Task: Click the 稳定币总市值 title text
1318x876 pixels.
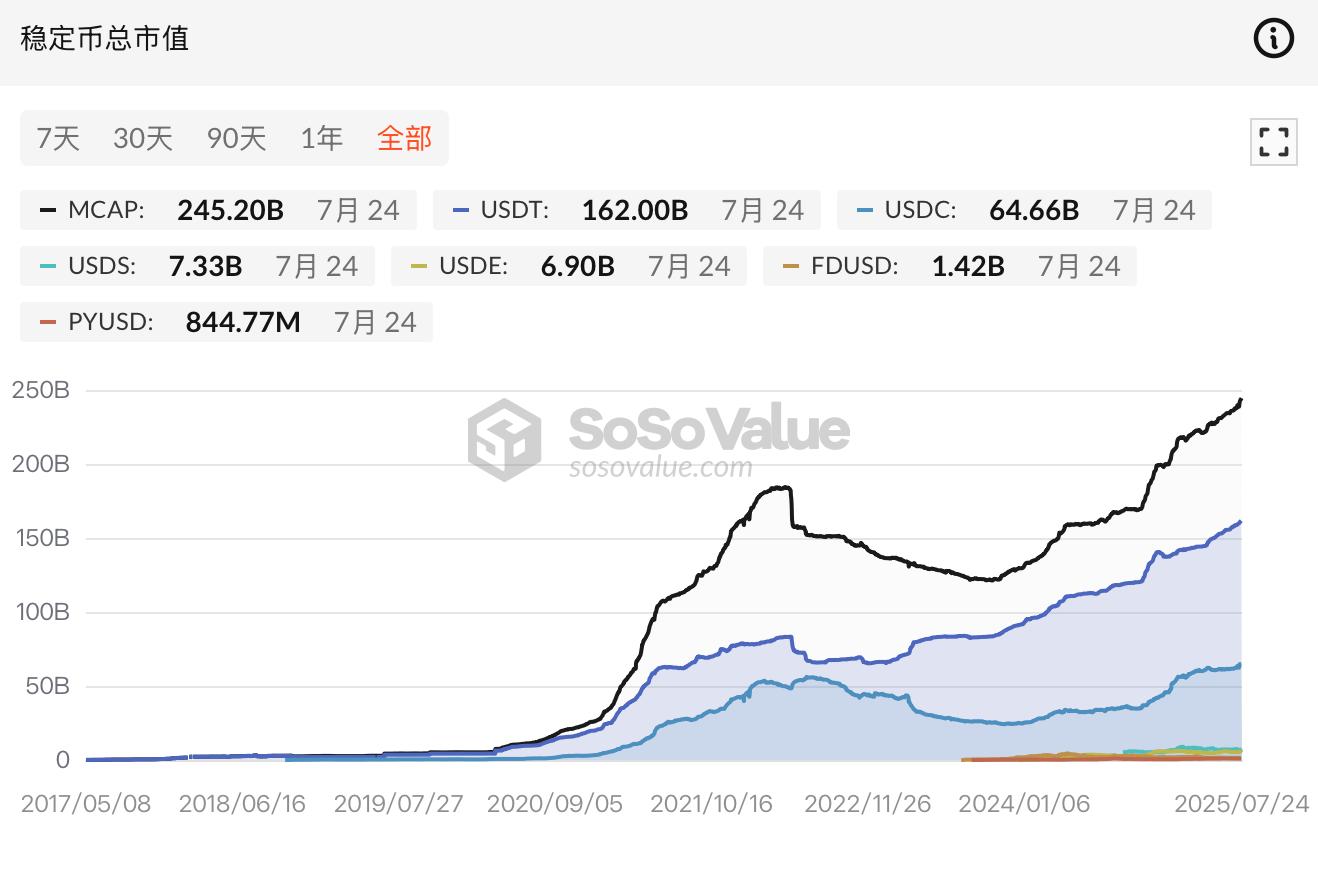Action: tap(105, 39)
